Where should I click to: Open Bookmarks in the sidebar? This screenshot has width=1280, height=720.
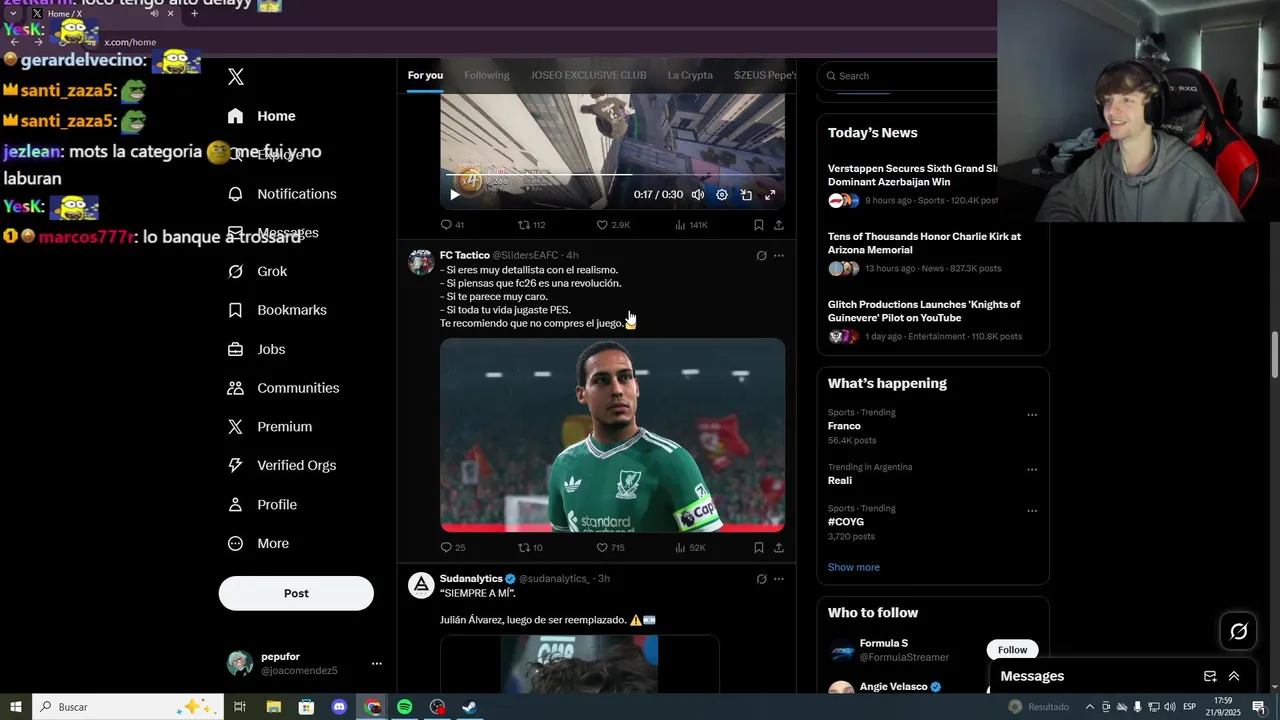[277, 310]
